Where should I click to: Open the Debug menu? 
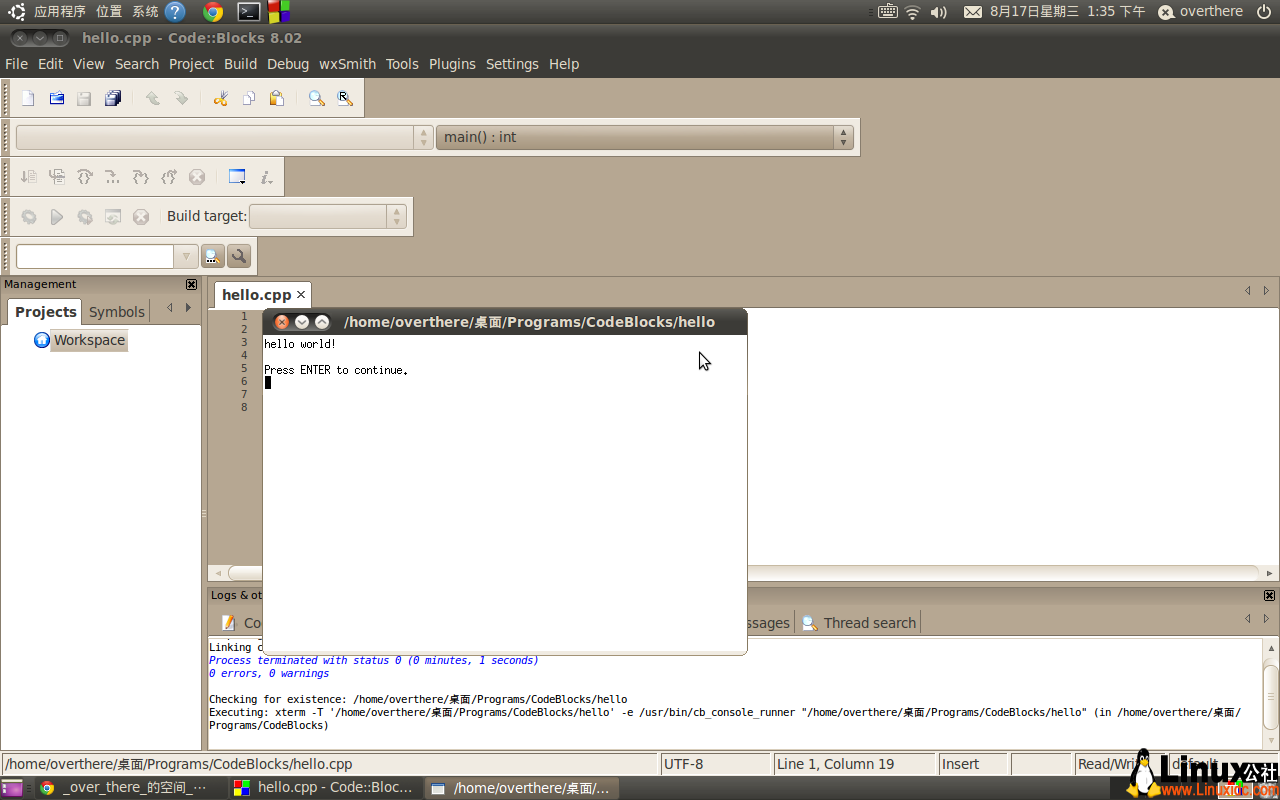288,63
